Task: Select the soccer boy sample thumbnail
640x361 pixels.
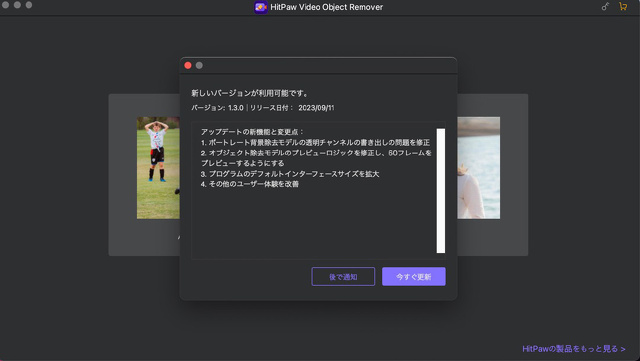Action: pyautogui.click(x=158, y=168)
